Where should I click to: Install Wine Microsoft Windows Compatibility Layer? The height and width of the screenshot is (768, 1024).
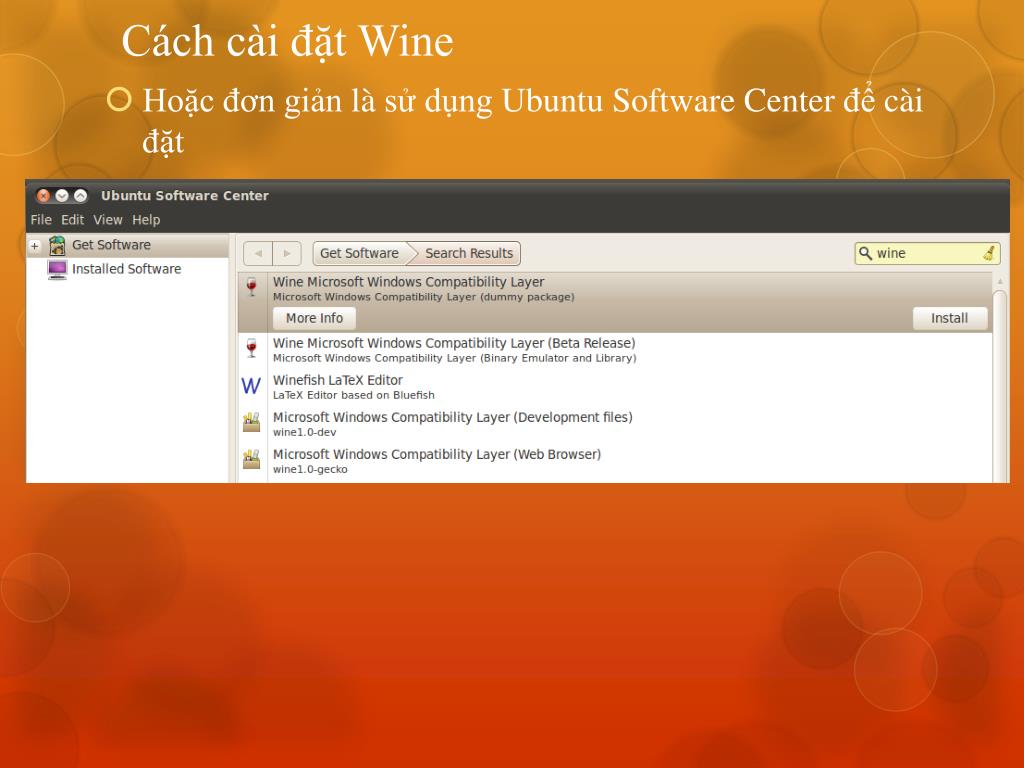[x=950, y=318]
